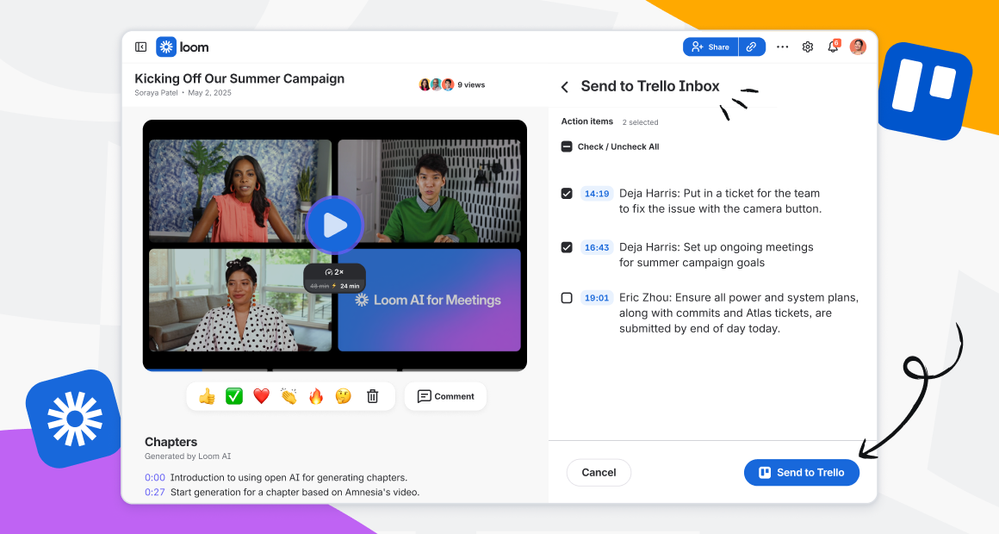
Task: React with the thumbs up emoji
Action: click(206, 396)
